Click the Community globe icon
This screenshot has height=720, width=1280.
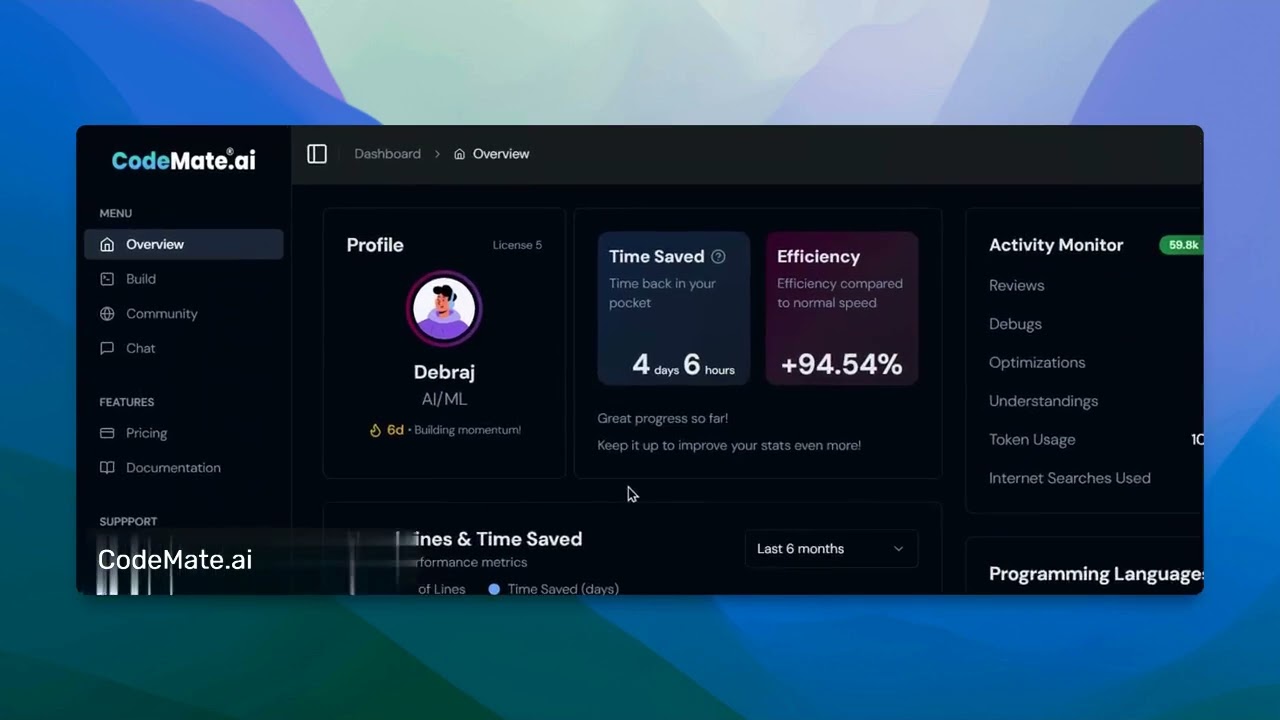(107, 314)
